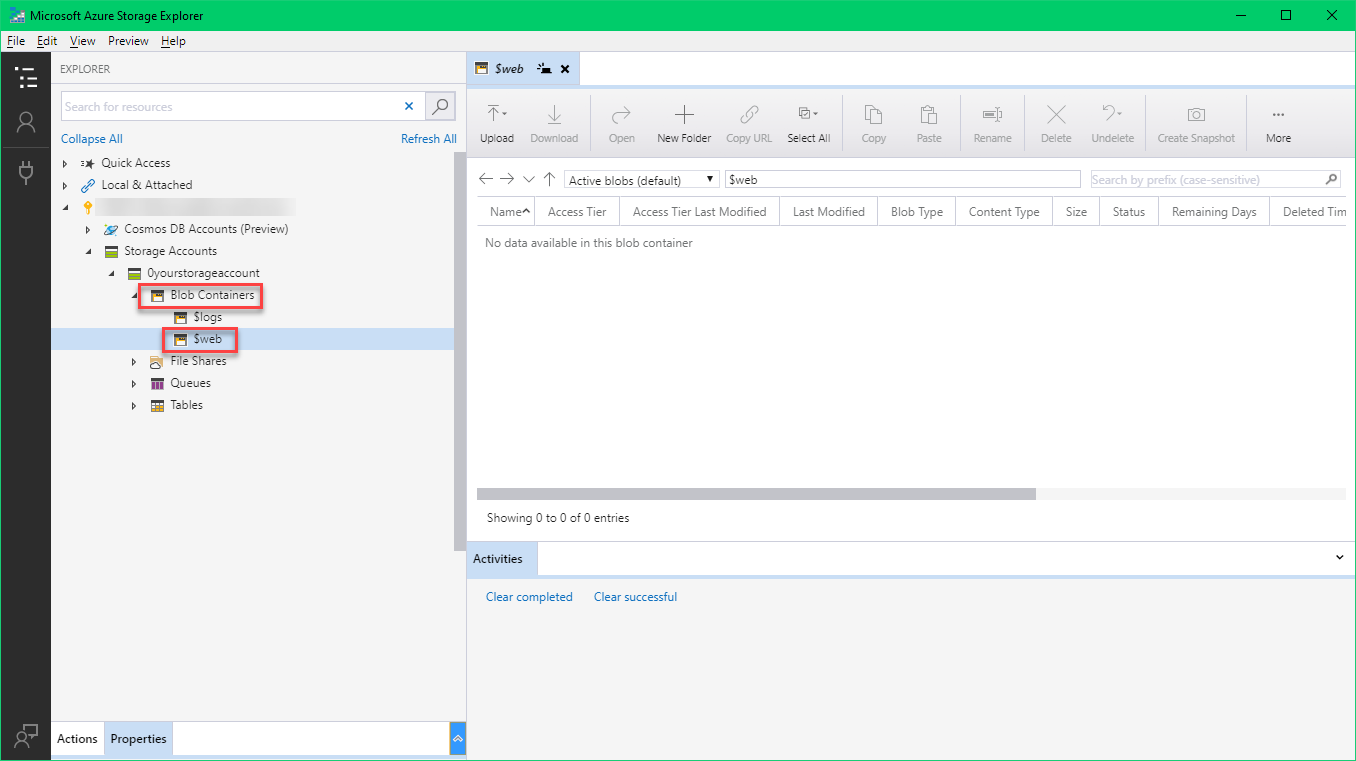Click the Copy URL toolbar button

pos(749,124)
